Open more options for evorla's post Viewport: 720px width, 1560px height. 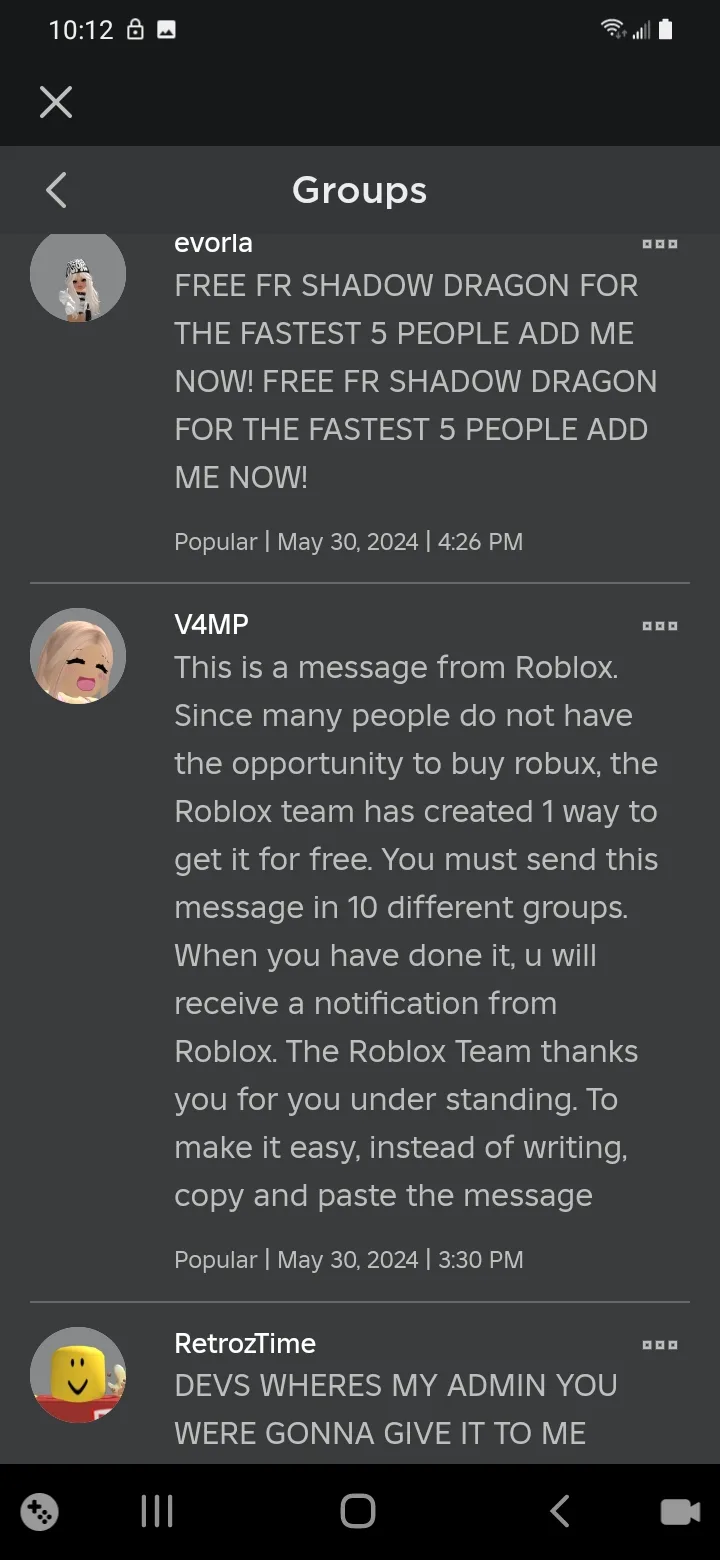click(x=660, y=244)
